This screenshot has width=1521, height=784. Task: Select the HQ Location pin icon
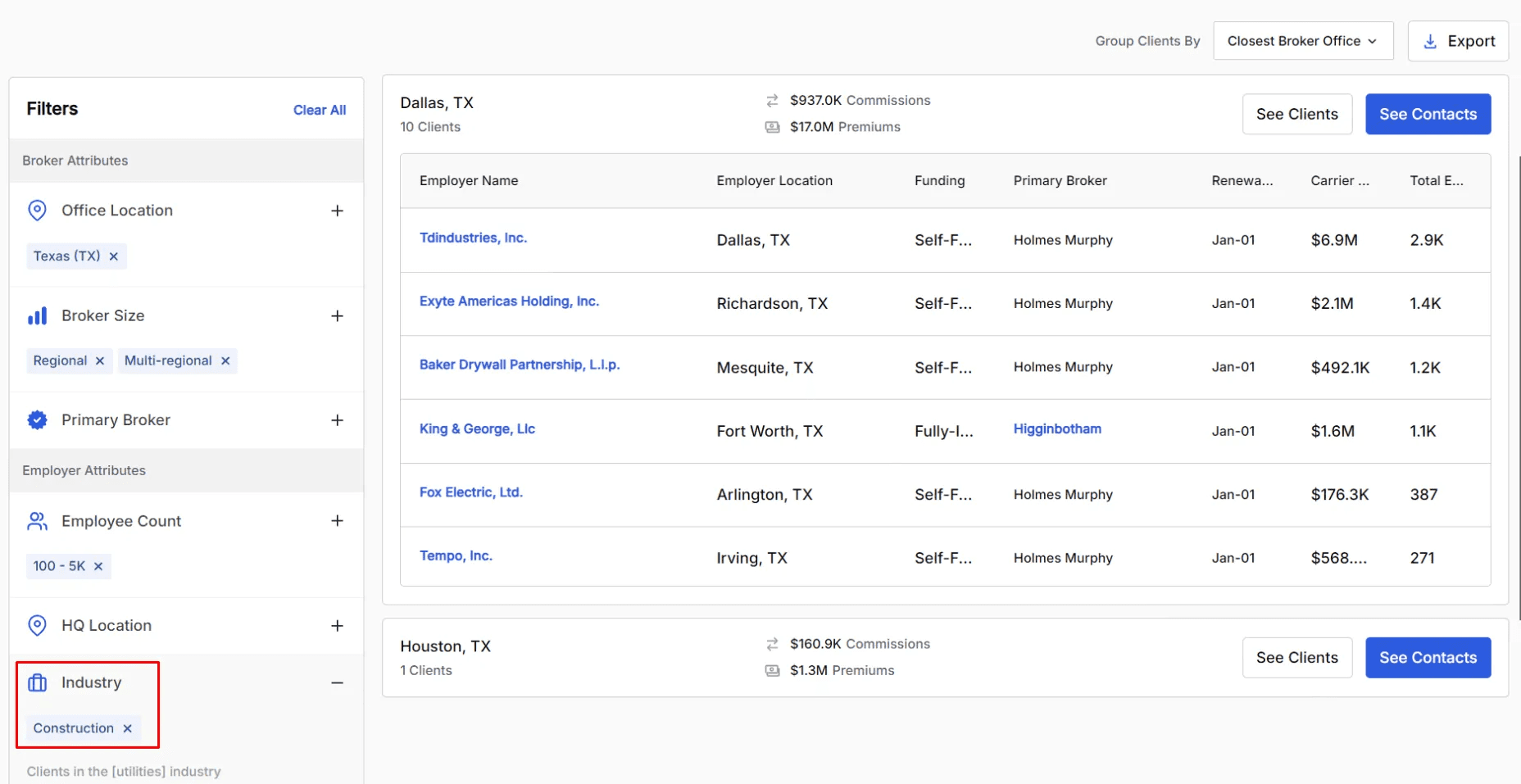(x=37, y=625)
